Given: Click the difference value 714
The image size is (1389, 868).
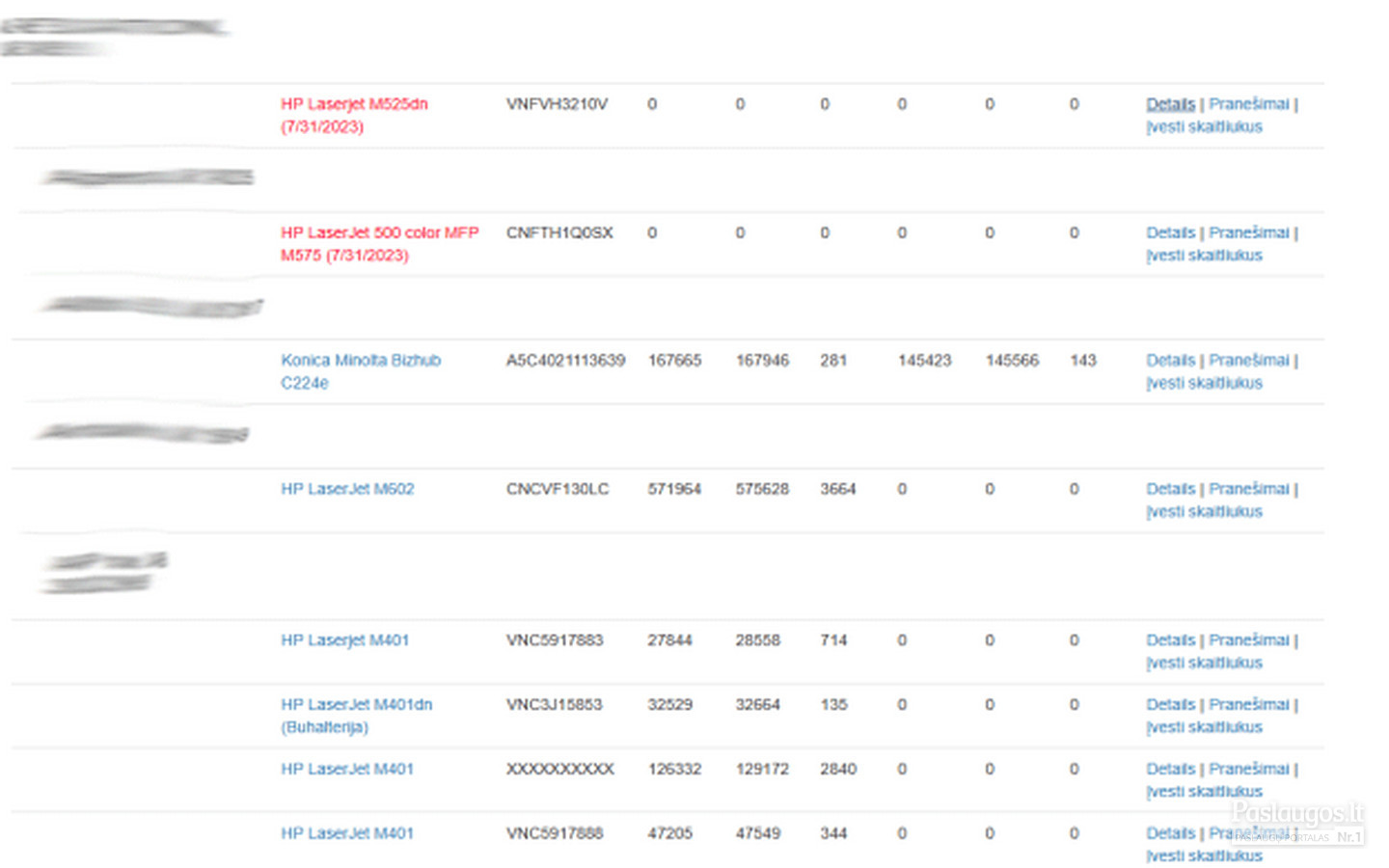Looking at the screenshot, I should (x=833, y=640).
